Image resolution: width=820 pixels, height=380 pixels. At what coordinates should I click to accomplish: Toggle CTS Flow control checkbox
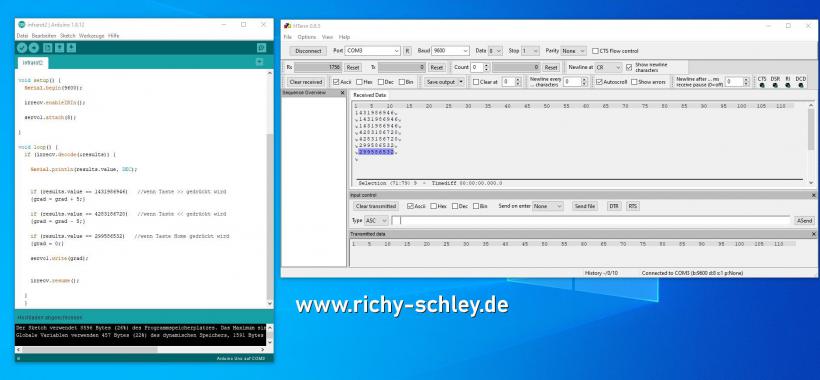(595, 51)
